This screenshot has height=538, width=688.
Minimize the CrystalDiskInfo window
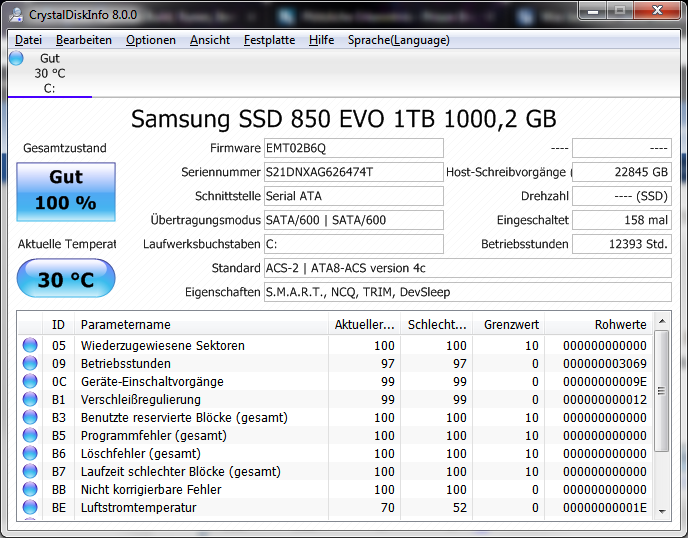point(594,11)
